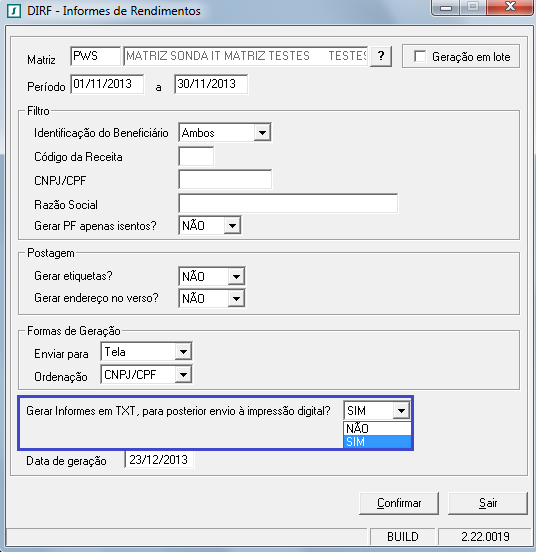This screenshot has height=552, width=536.
Task: Click the Código da Receita input field
Action: pyautogui.click(x=196, y=156)
